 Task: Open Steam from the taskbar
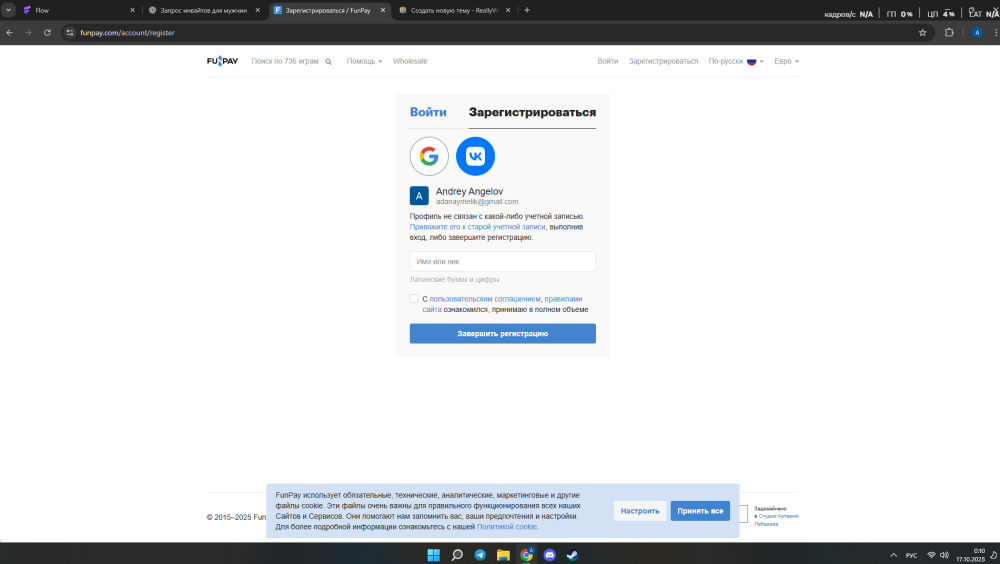[x=573, y=555]
